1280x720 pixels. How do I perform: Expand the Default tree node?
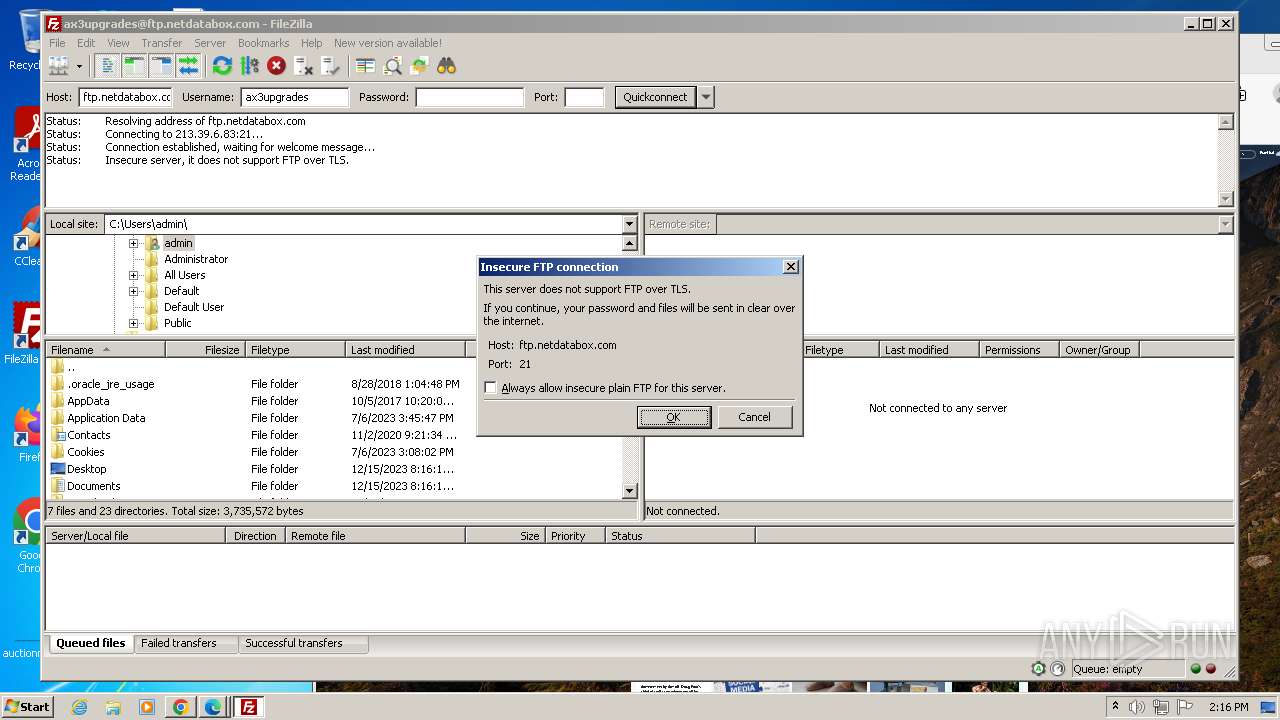[x=133, y=291]
